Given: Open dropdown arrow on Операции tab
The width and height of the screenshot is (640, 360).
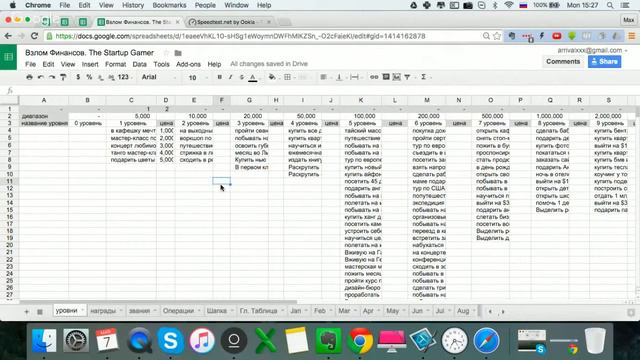Looking at the screenshot, I should click(x=199, y=311).
